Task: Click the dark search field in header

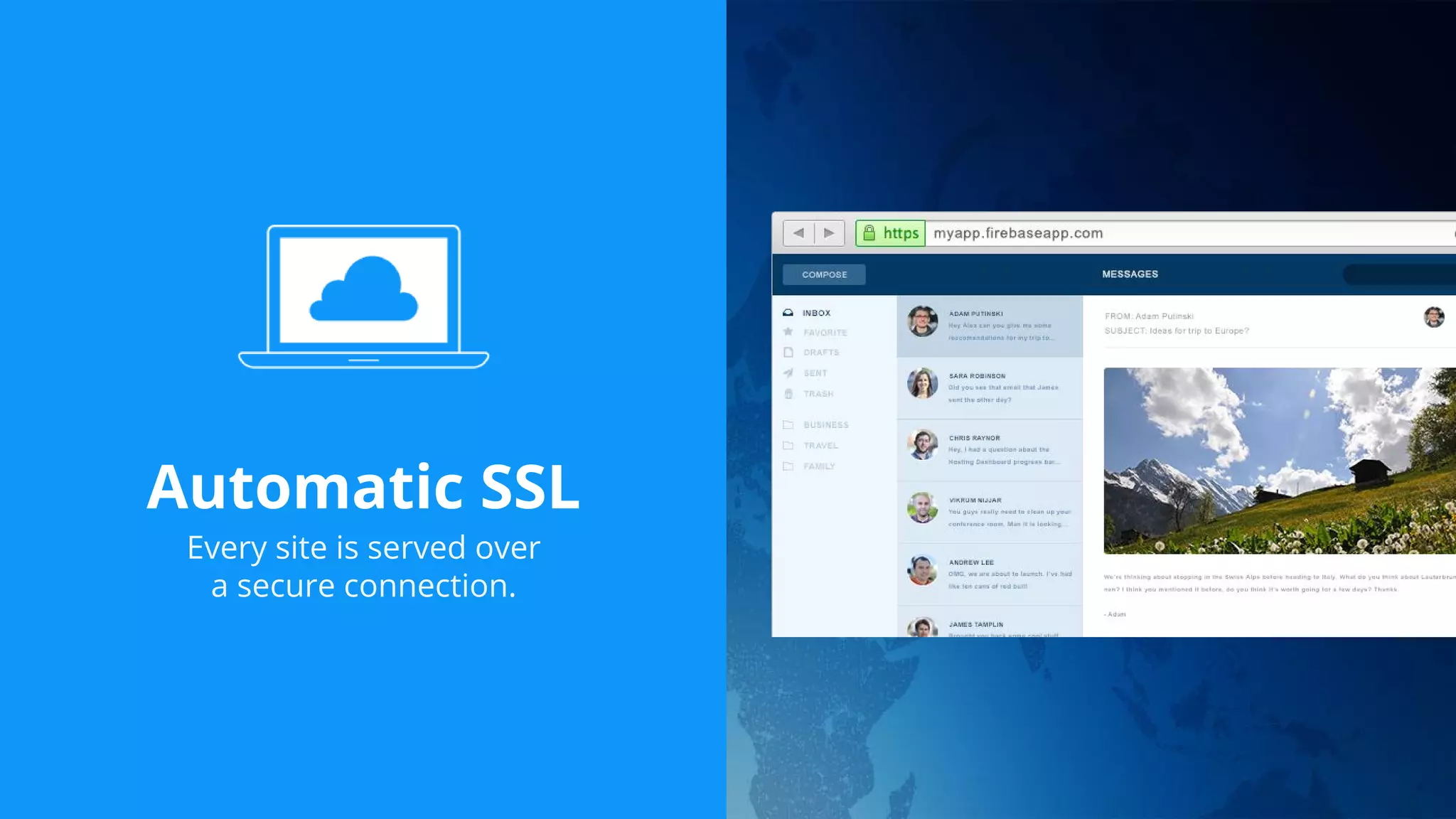Action: [1399, 274]
